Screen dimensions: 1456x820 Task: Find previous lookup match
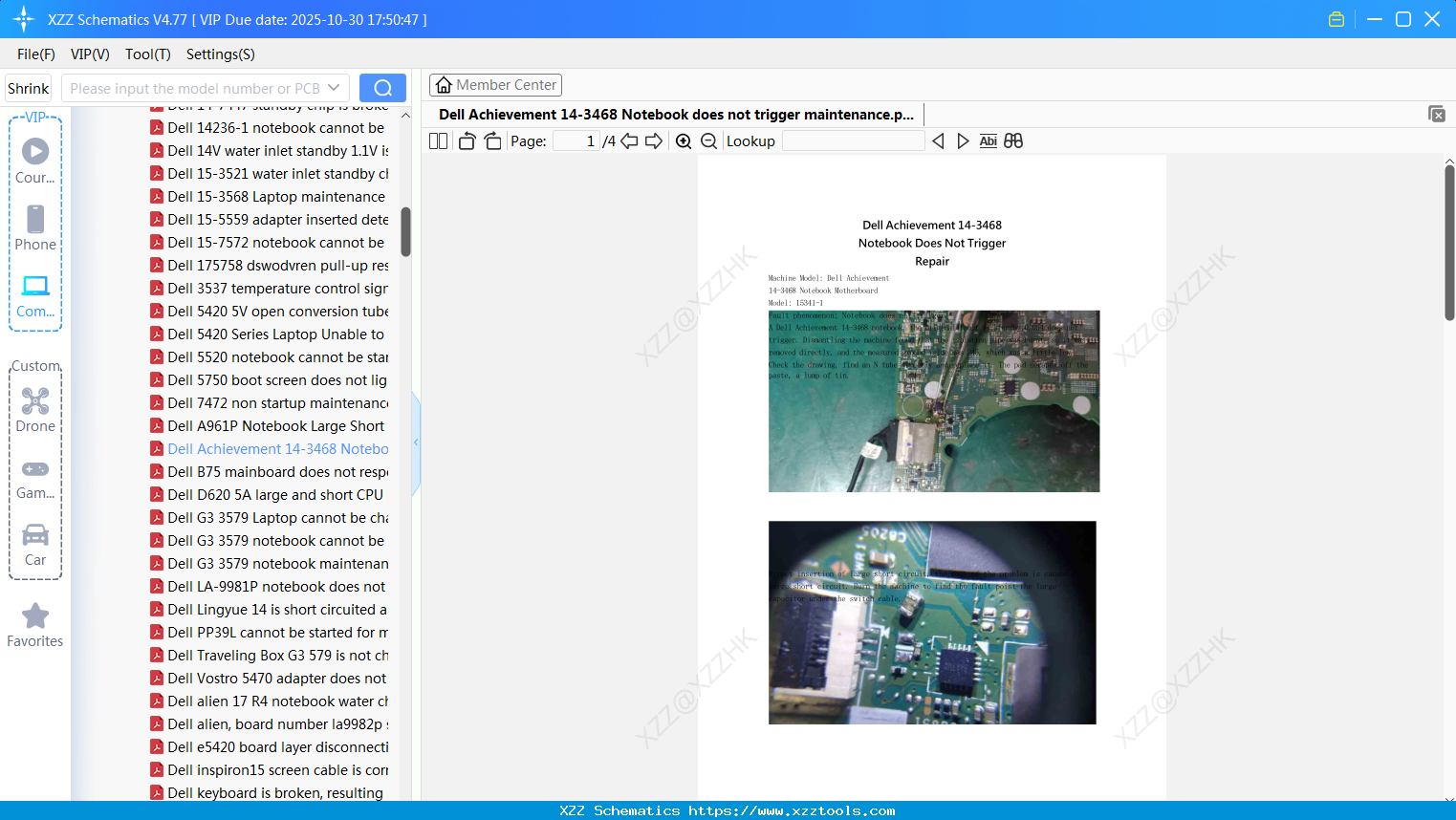point(938,141)
